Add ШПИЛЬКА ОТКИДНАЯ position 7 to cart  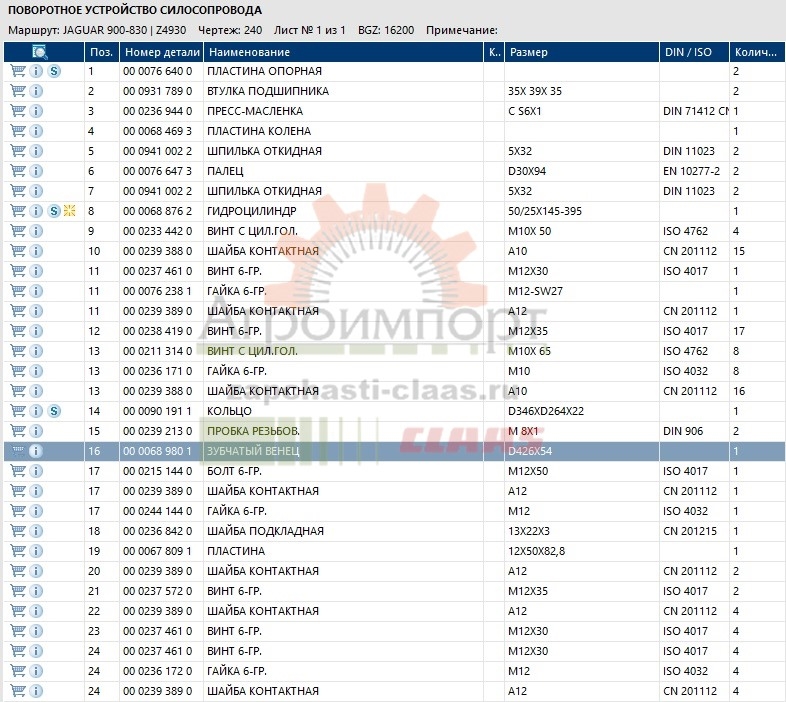coord(18,191)
